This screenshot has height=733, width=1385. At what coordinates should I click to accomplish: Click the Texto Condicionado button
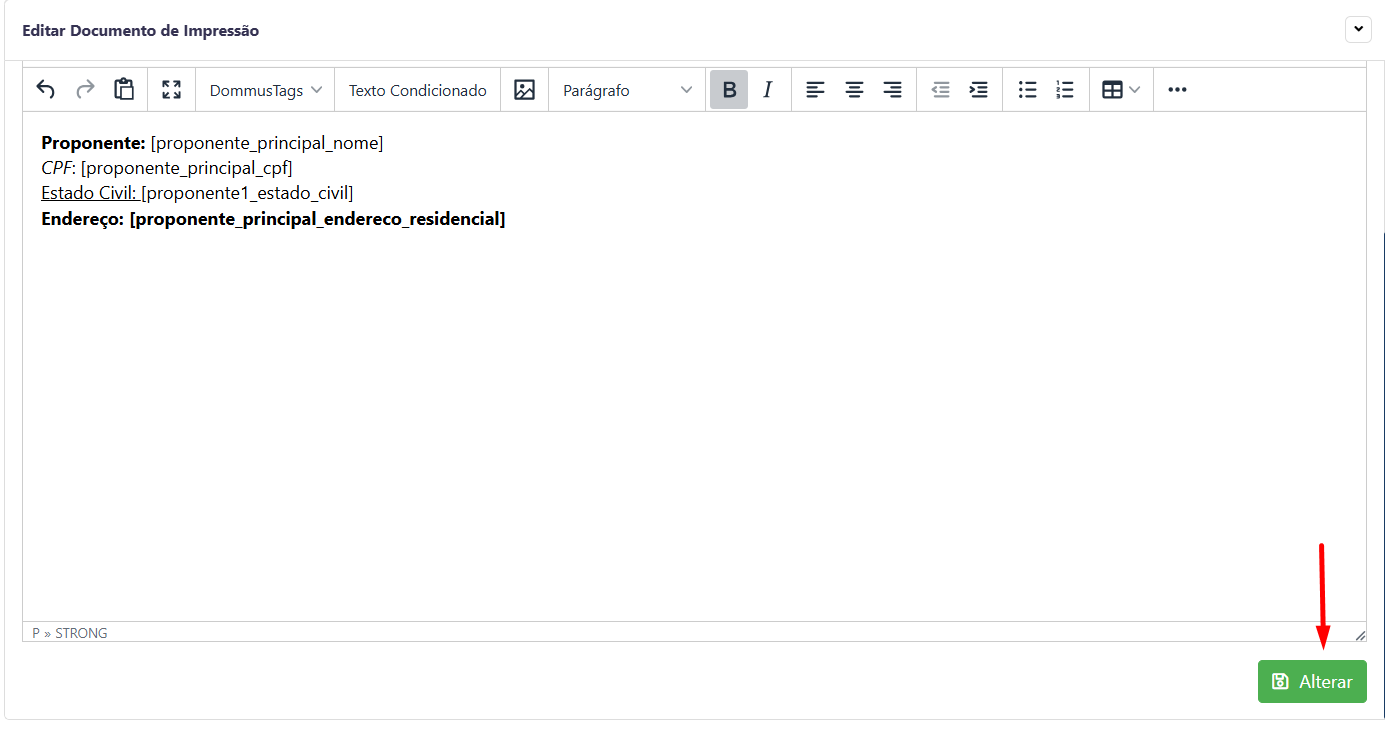[x=417, y=90]
